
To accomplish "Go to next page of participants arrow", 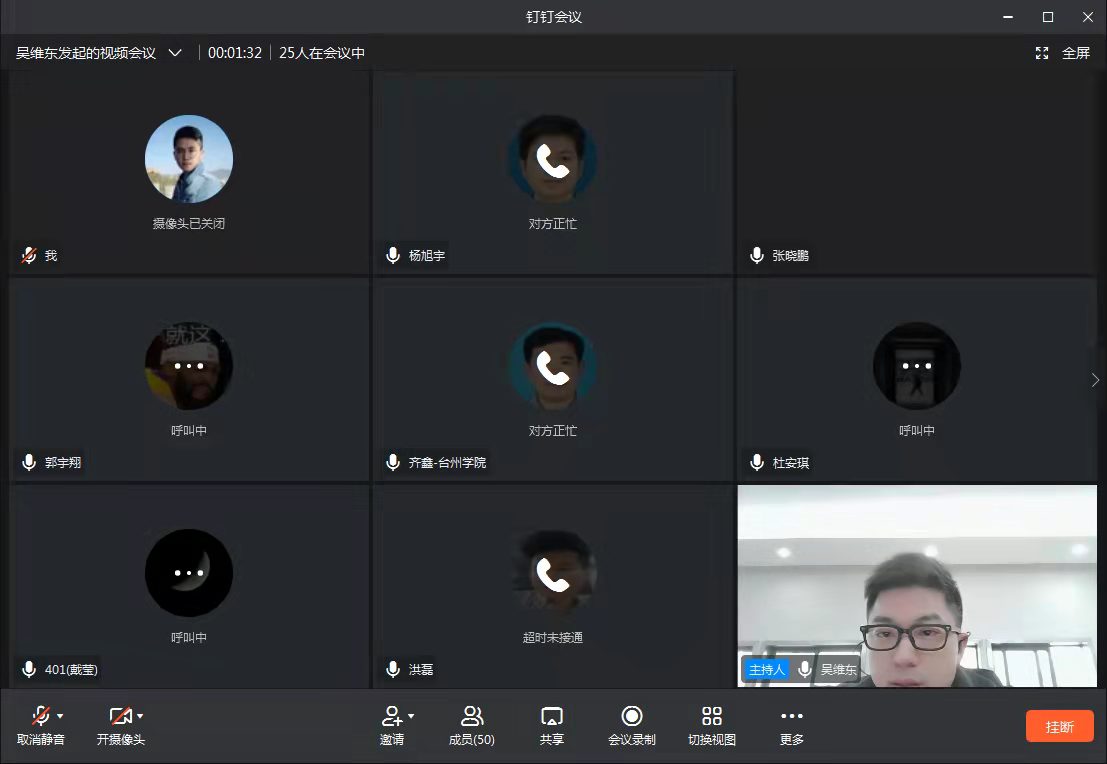I will [x=1095, y=380].
